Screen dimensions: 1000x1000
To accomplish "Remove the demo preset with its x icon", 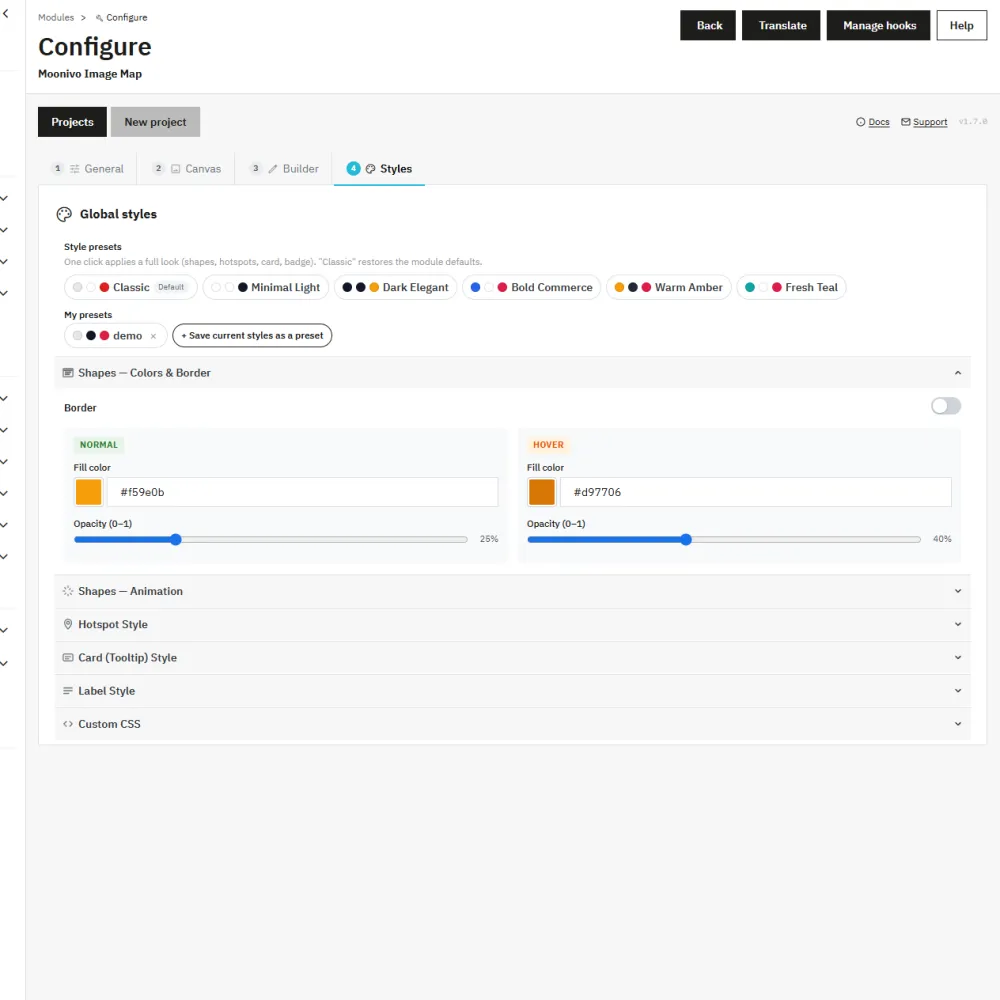I will point(153,336).
